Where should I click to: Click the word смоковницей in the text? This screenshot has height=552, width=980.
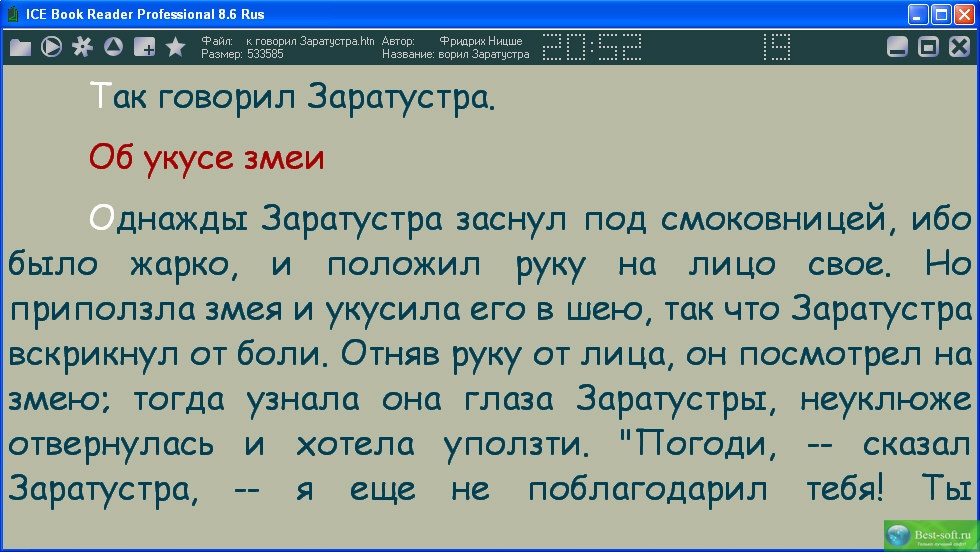[x=774, y=219]
